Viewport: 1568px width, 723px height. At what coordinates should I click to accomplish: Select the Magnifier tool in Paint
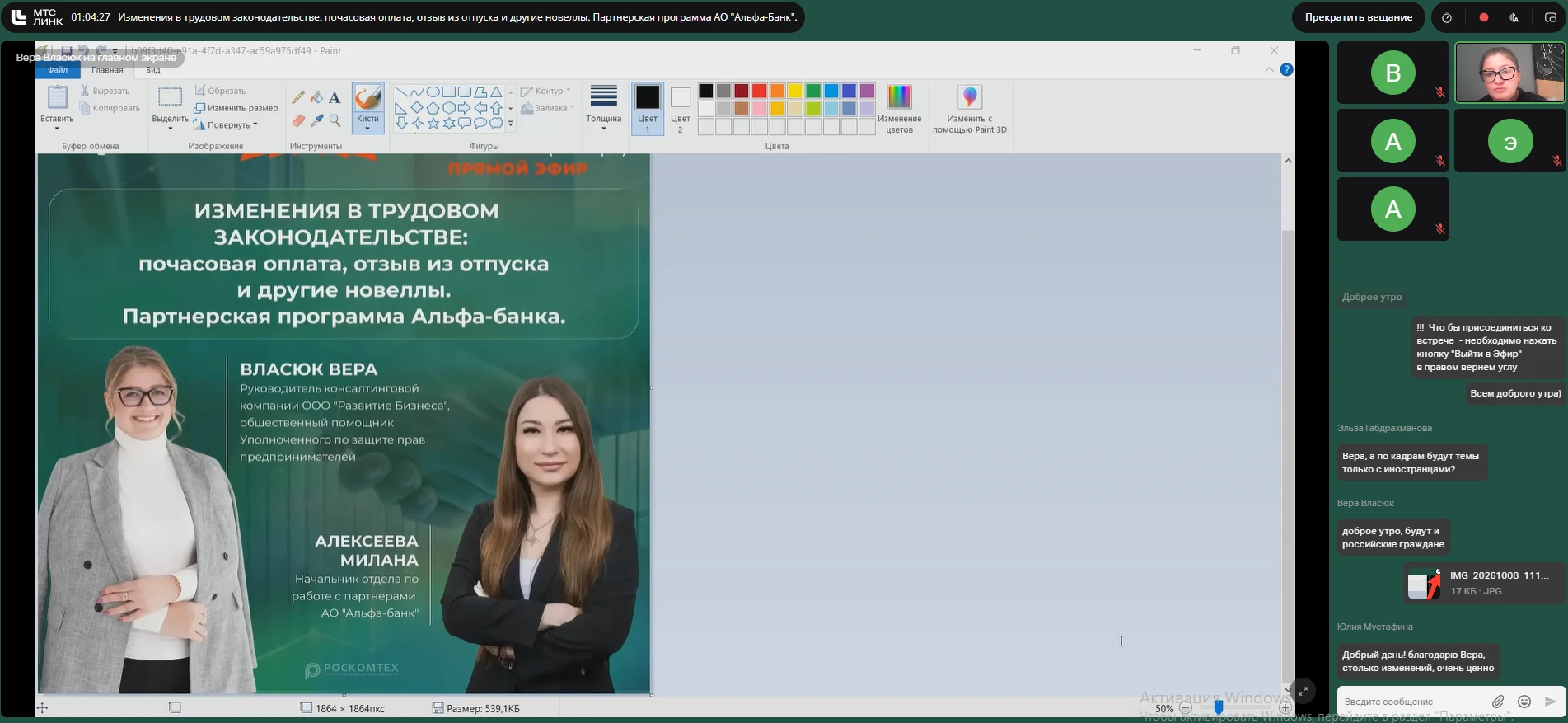point(335,120)
